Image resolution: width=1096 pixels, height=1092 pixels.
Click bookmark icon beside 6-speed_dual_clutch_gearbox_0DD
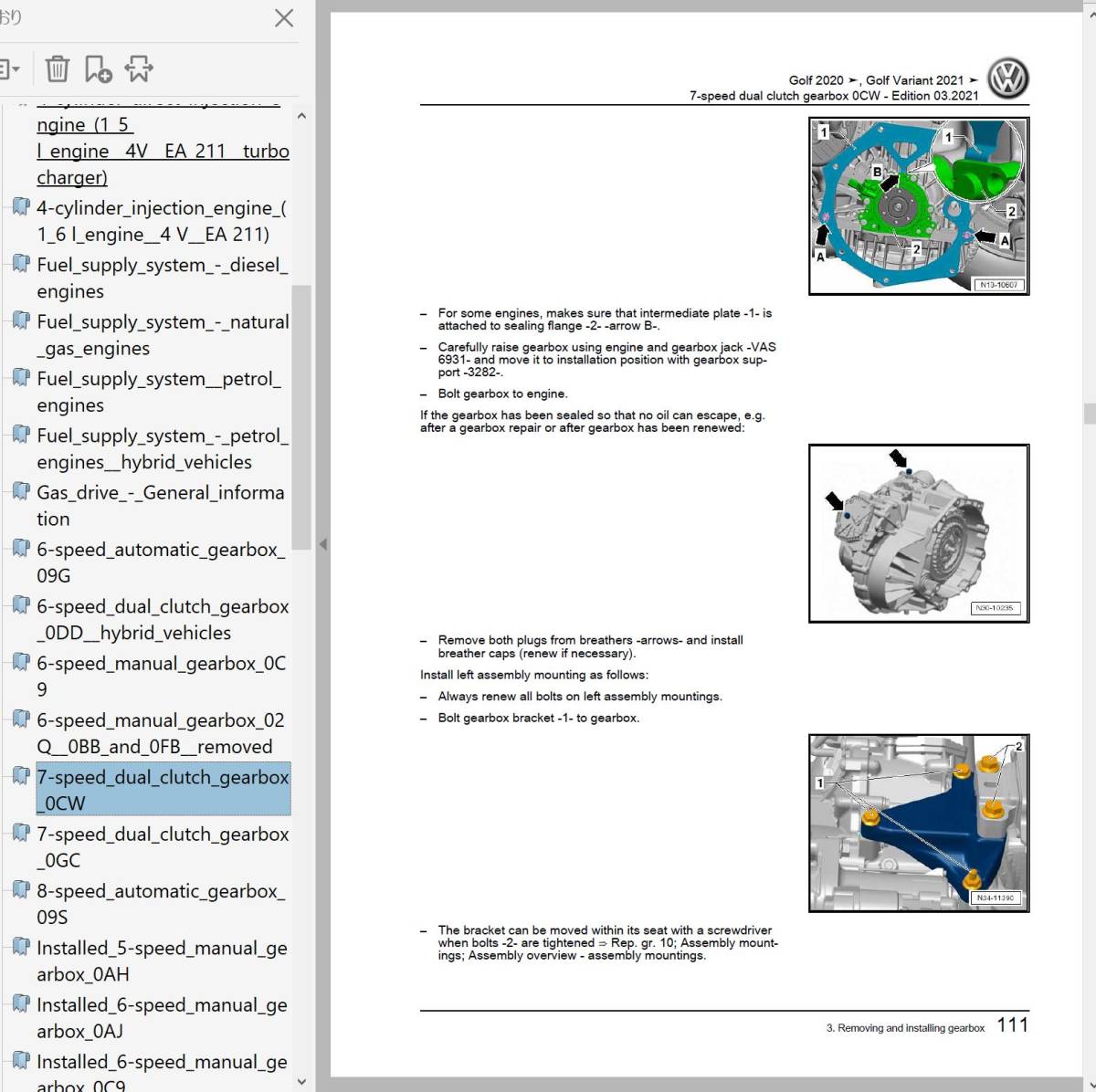20,606
